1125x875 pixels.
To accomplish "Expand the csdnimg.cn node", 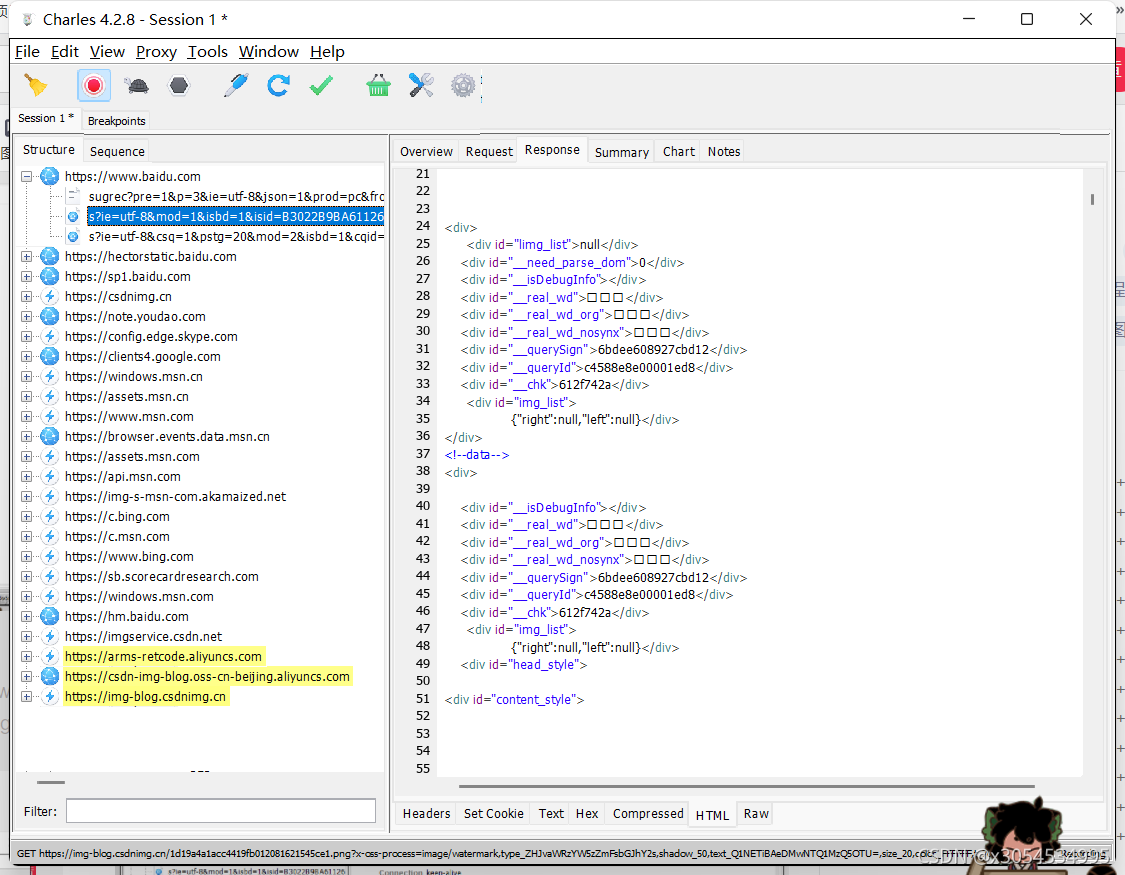I will tap(27, 297).
